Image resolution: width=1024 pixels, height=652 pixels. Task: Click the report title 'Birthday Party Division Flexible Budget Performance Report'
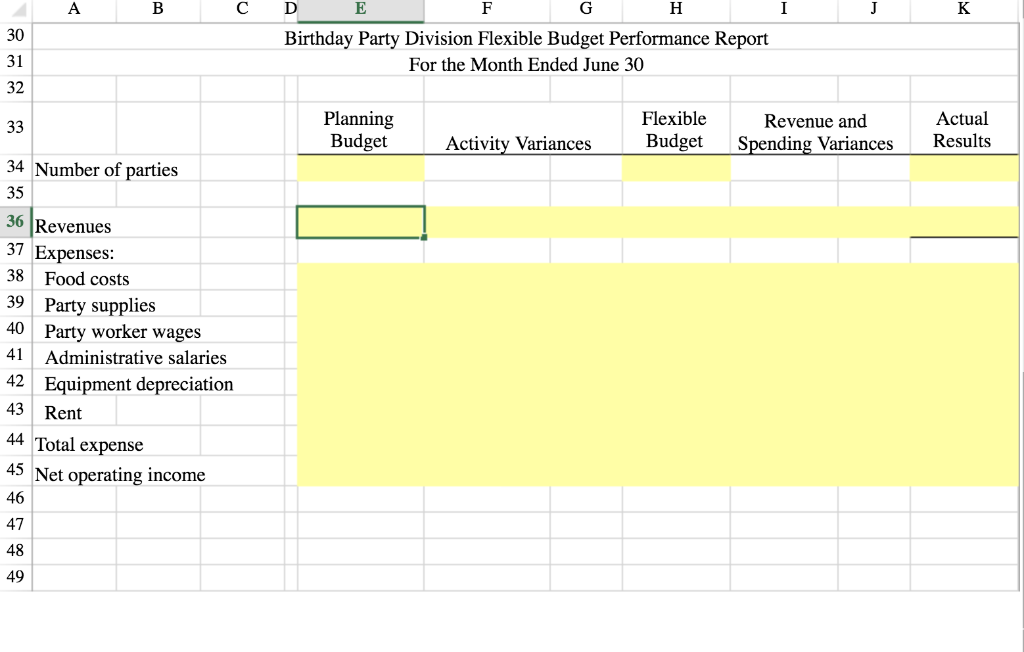526,38
